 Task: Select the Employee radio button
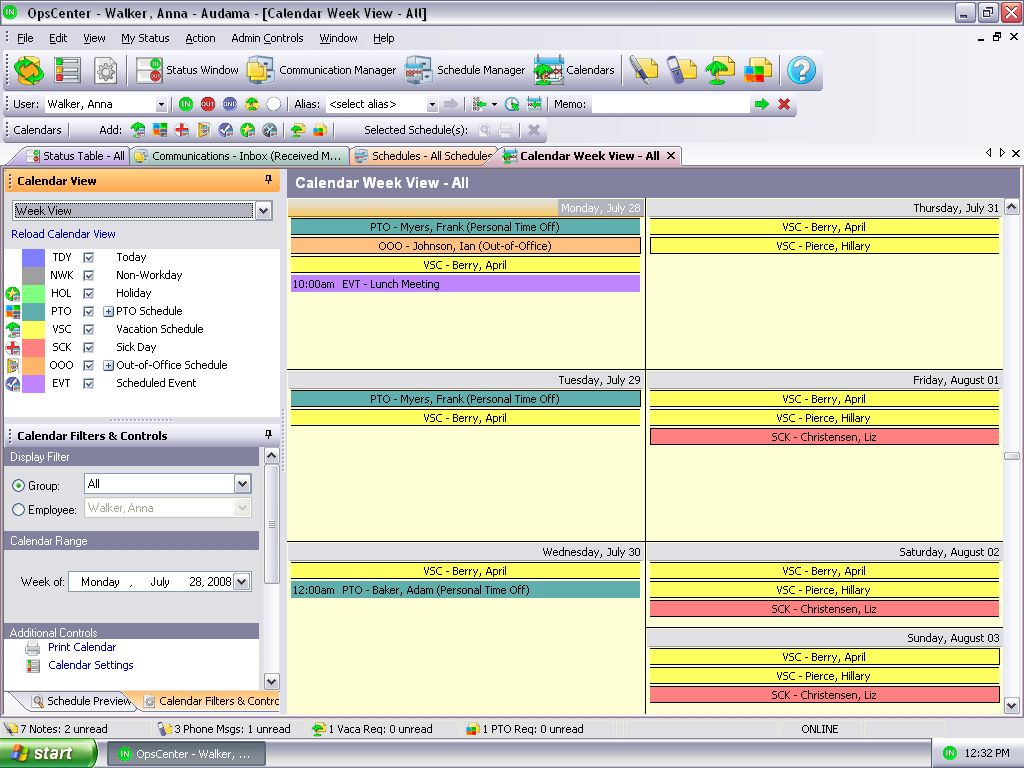(18, 510)
